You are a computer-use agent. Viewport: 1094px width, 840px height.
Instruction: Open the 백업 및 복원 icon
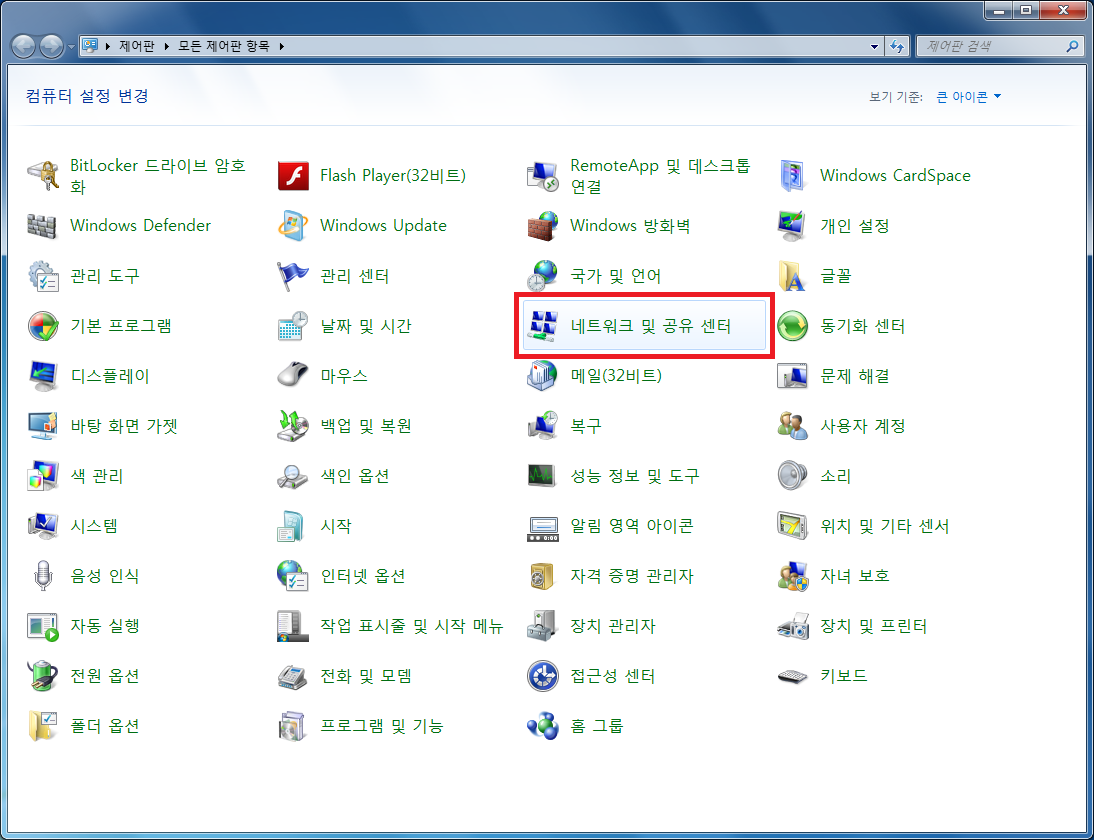pyautogui.click(x=293, y=426)
